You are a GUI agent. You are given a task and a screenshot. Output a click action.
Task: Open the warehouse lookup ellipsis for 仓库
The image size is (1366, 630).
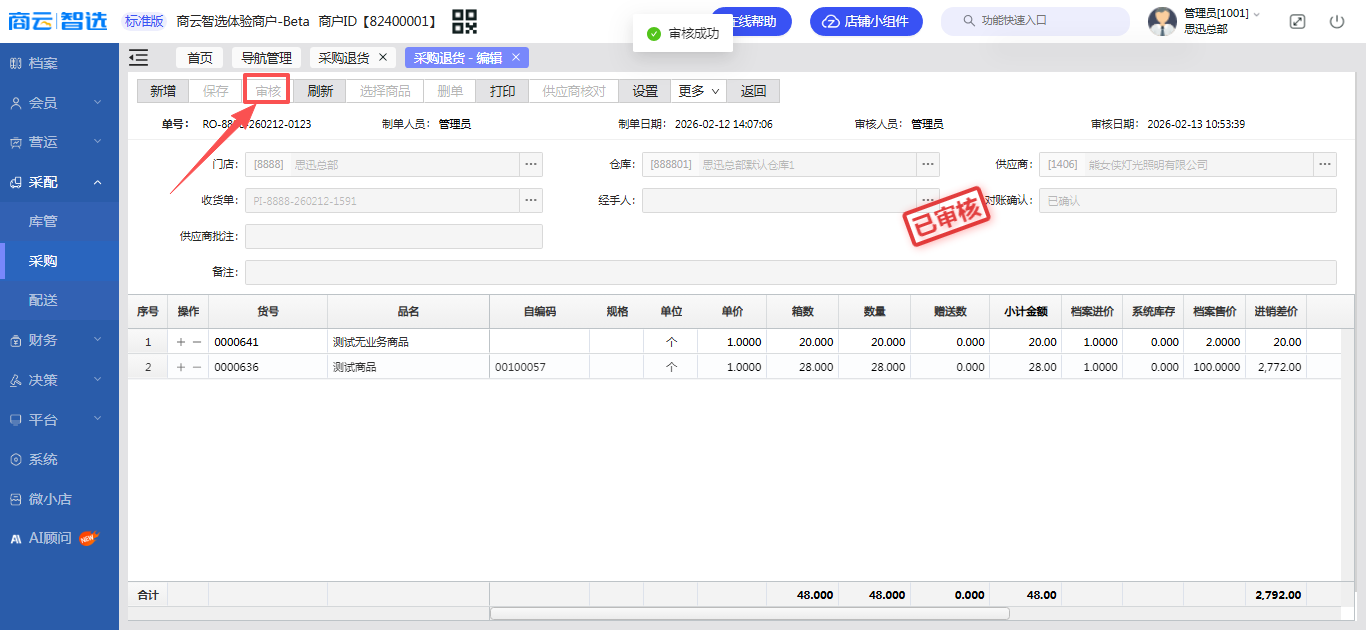(928, 164)
